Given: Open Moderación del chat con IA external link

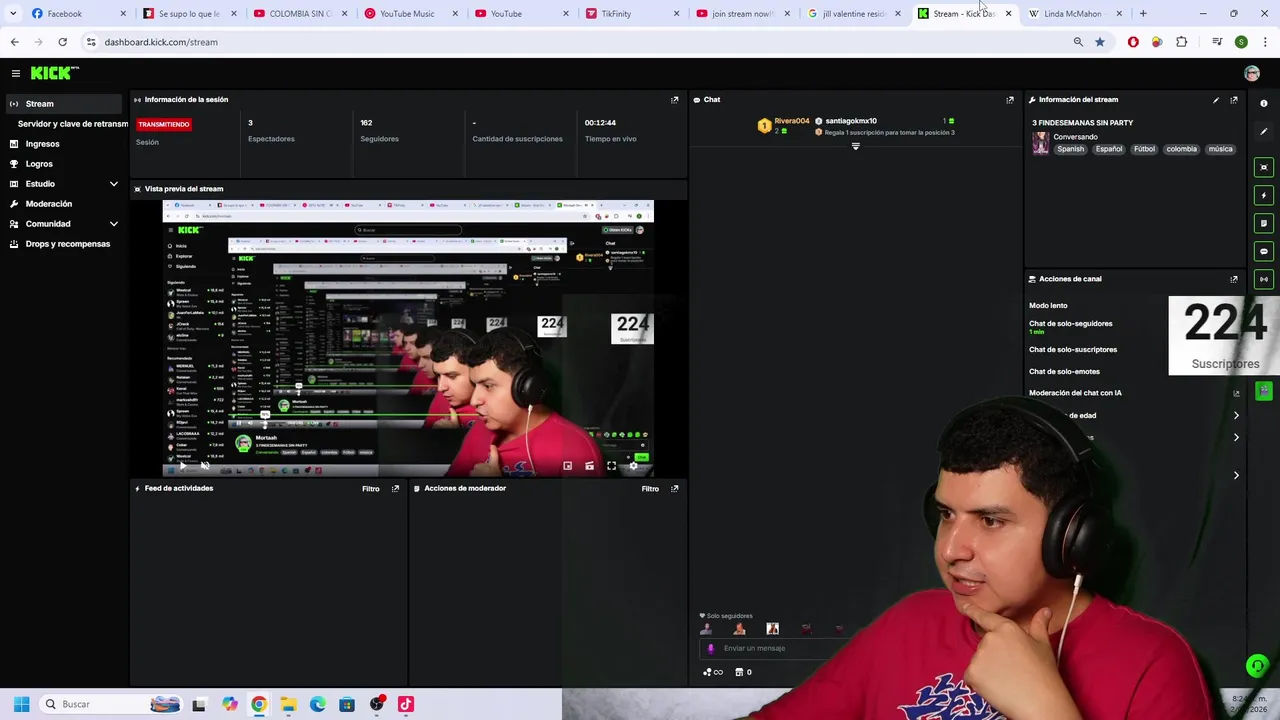Looking at the screenshot, I should (1236, 393).
